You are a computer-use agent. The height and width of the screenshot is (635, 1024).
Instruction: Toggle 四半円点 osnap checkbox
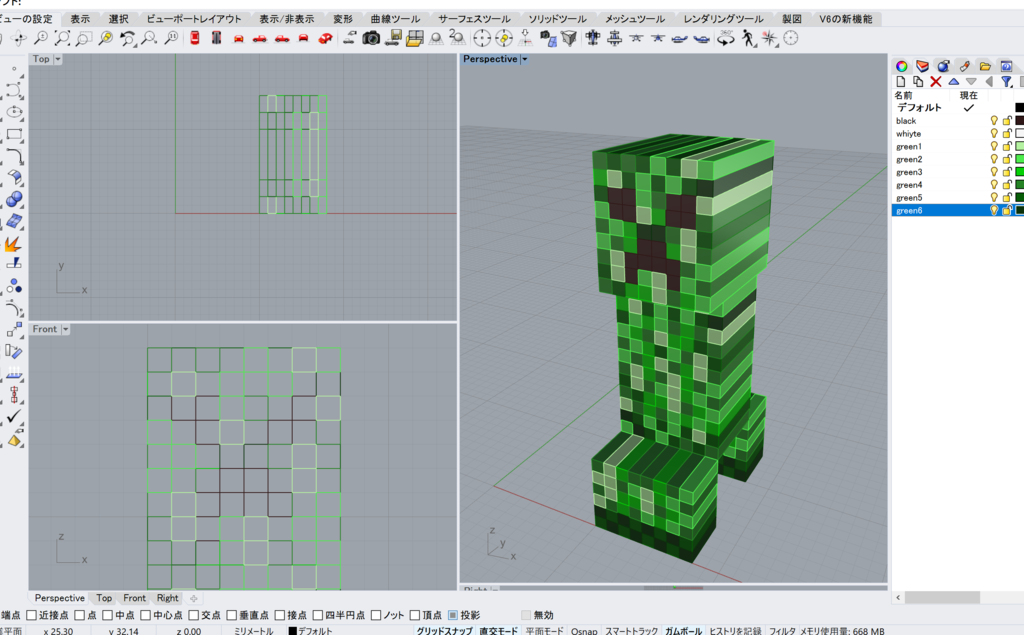point(318,615)
